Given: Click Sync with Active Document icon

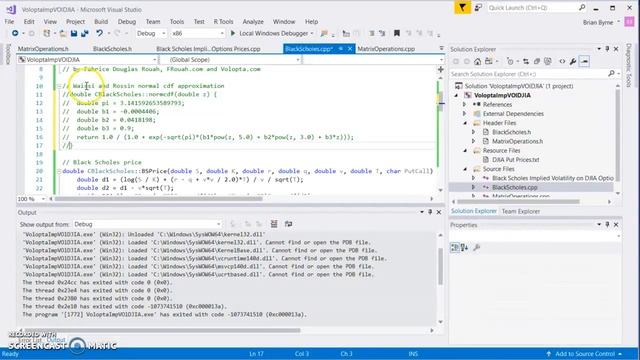Looking at the screenshot, I should point(526,62).
